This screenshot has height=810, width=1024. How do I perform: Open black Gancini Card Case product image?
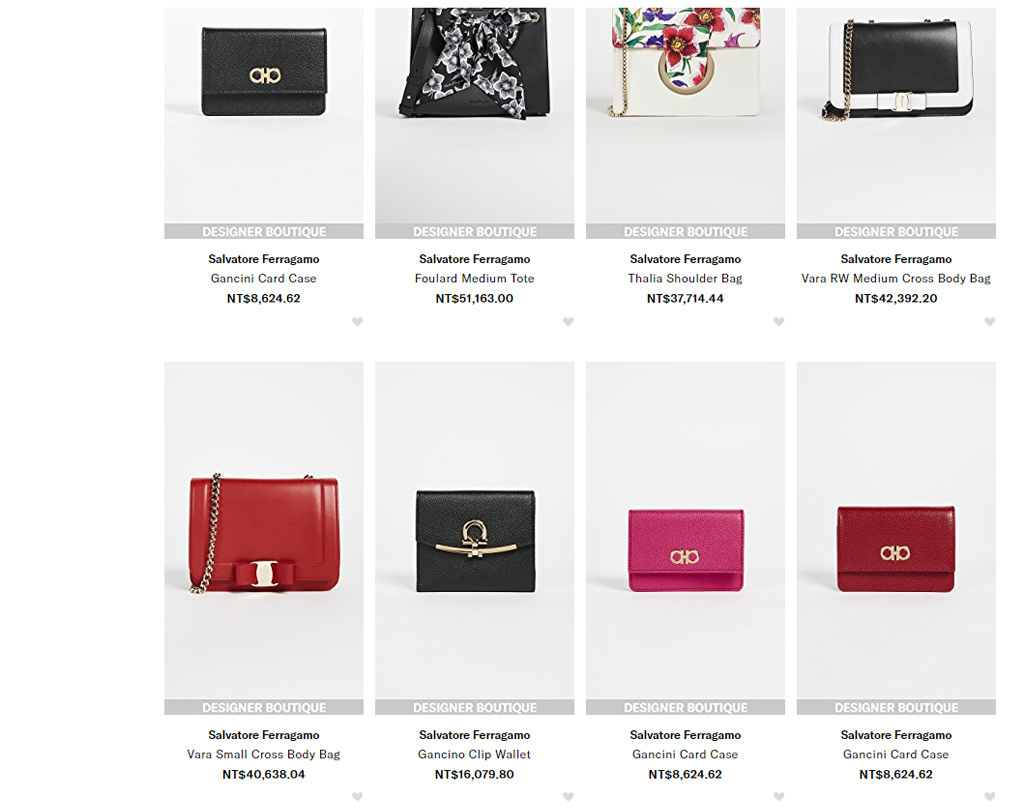(x=264, y=116)
